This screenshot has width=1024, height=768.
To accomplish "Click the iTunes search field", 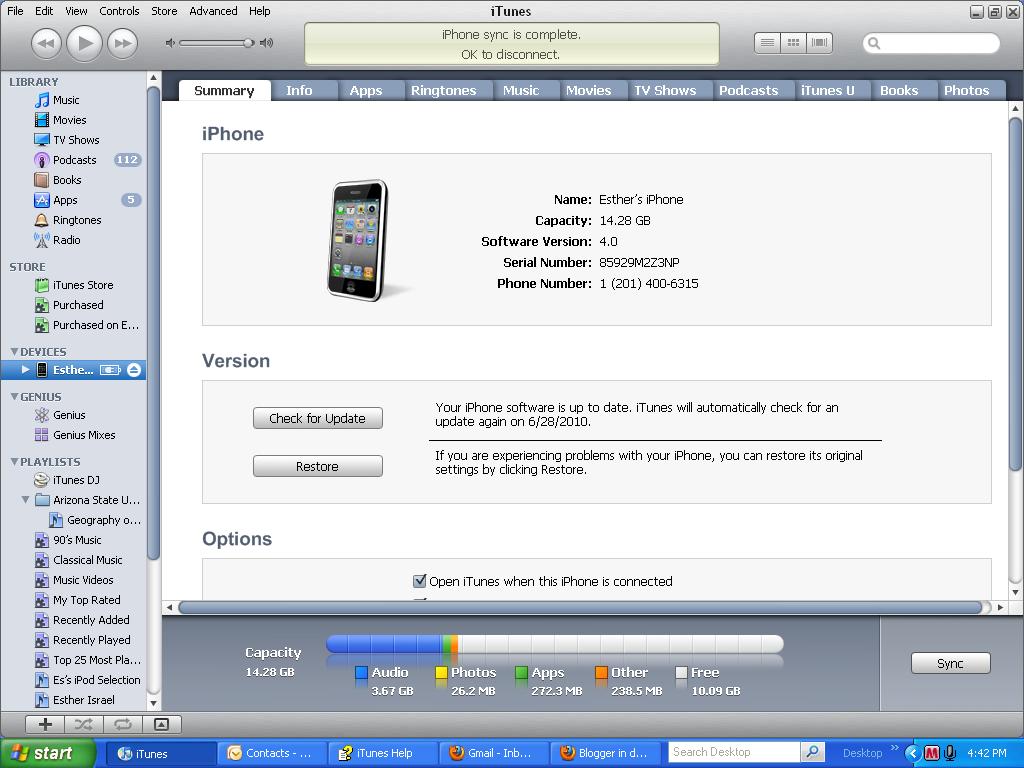I will (931, 43).
